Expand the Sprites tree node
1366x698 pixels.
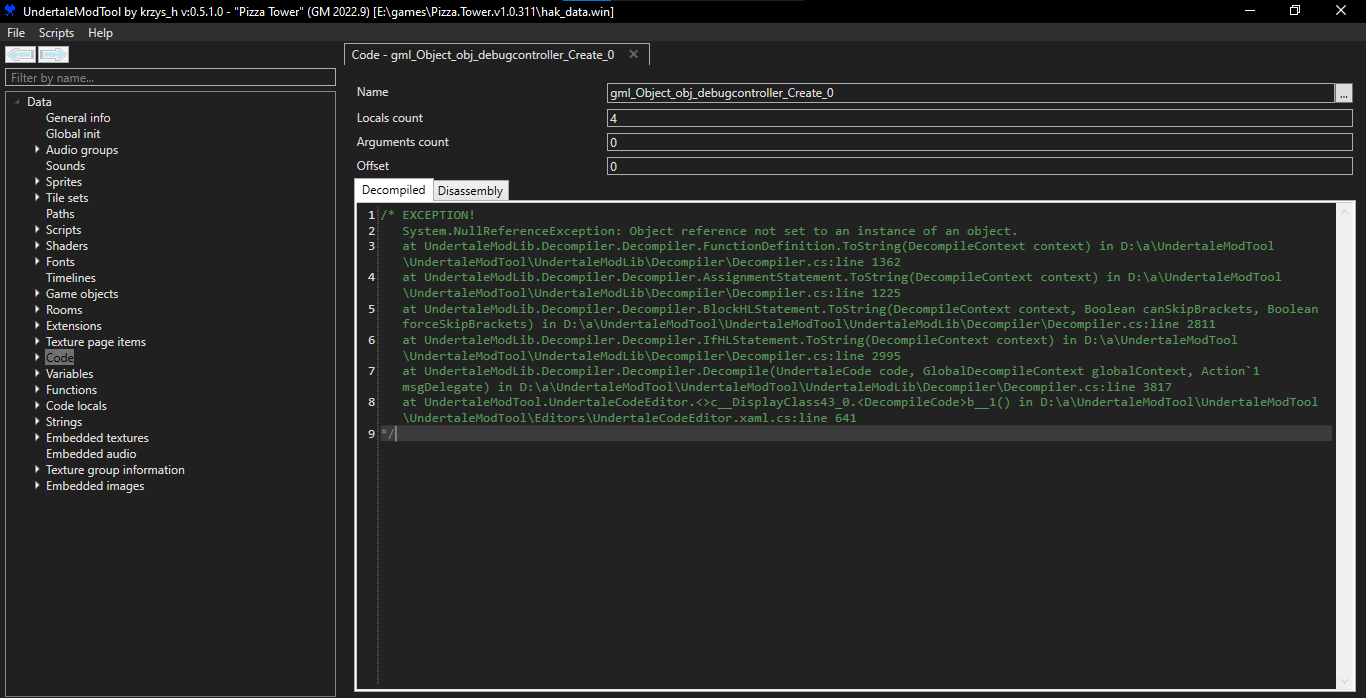pos(37,181)
